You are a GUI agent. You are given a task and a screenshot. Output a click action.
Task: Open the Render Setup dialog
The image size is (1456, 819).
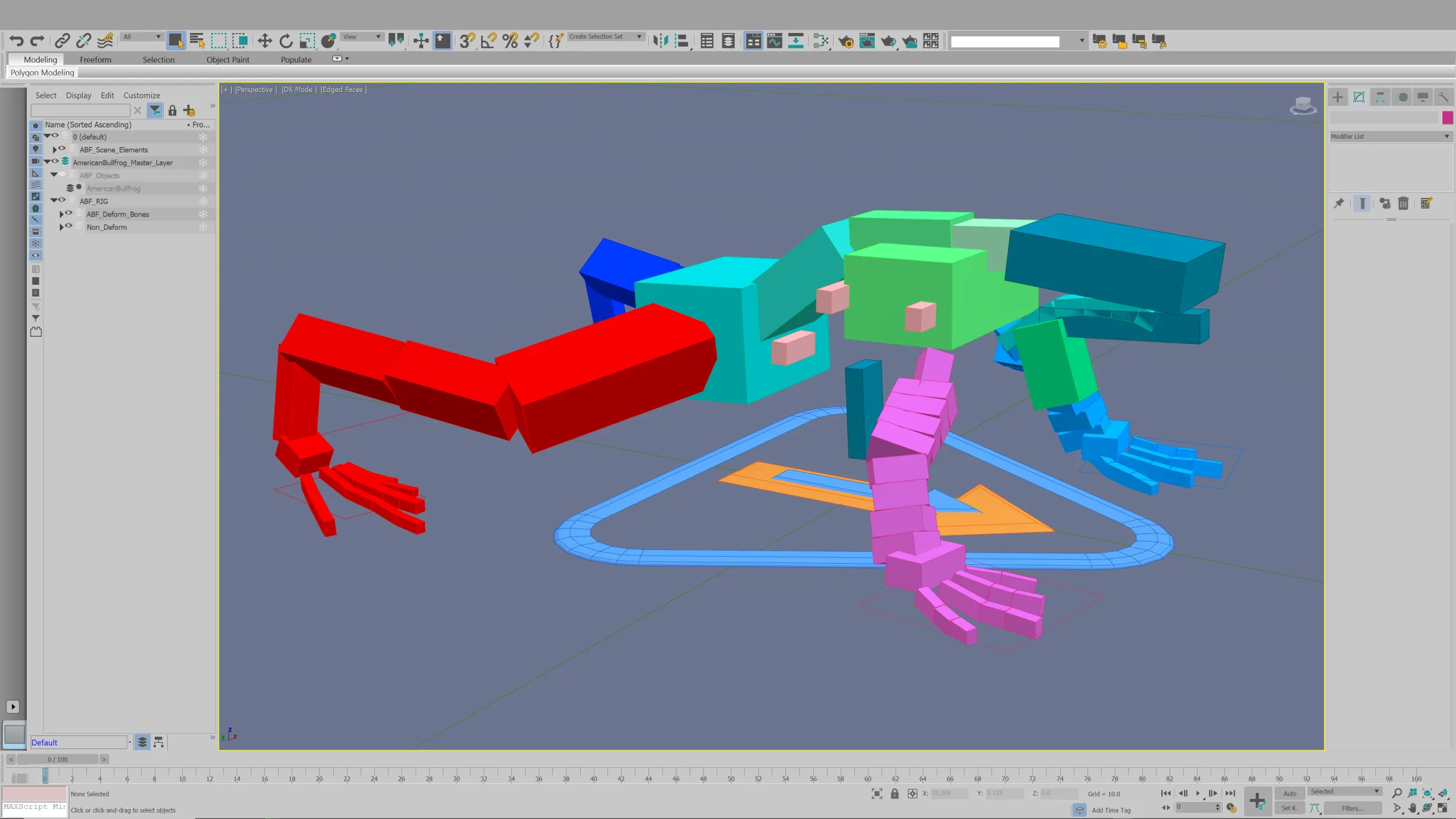[x=846, y=40]
